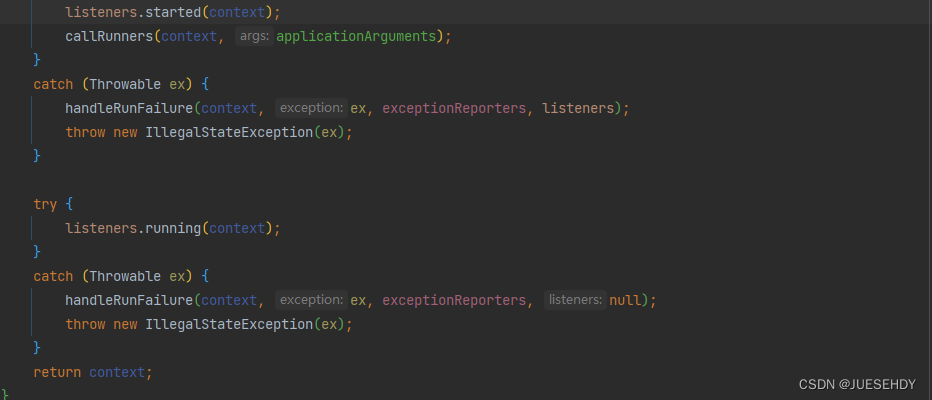Click the 'running' method call on listeners
This screenshot has width=932, height=400.
[x=173, y=228]
